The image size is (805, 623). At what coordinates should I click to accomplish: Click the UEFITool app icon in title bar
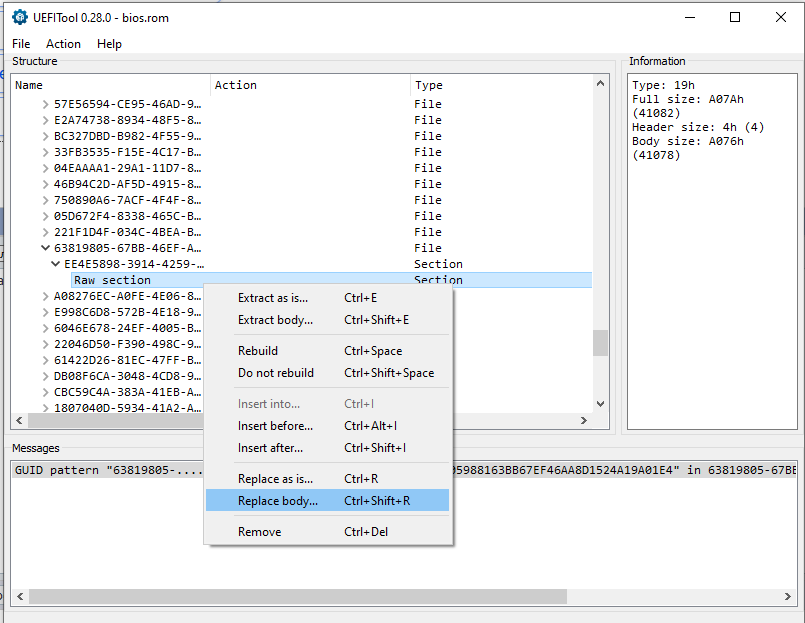click(x=20, y=17)
